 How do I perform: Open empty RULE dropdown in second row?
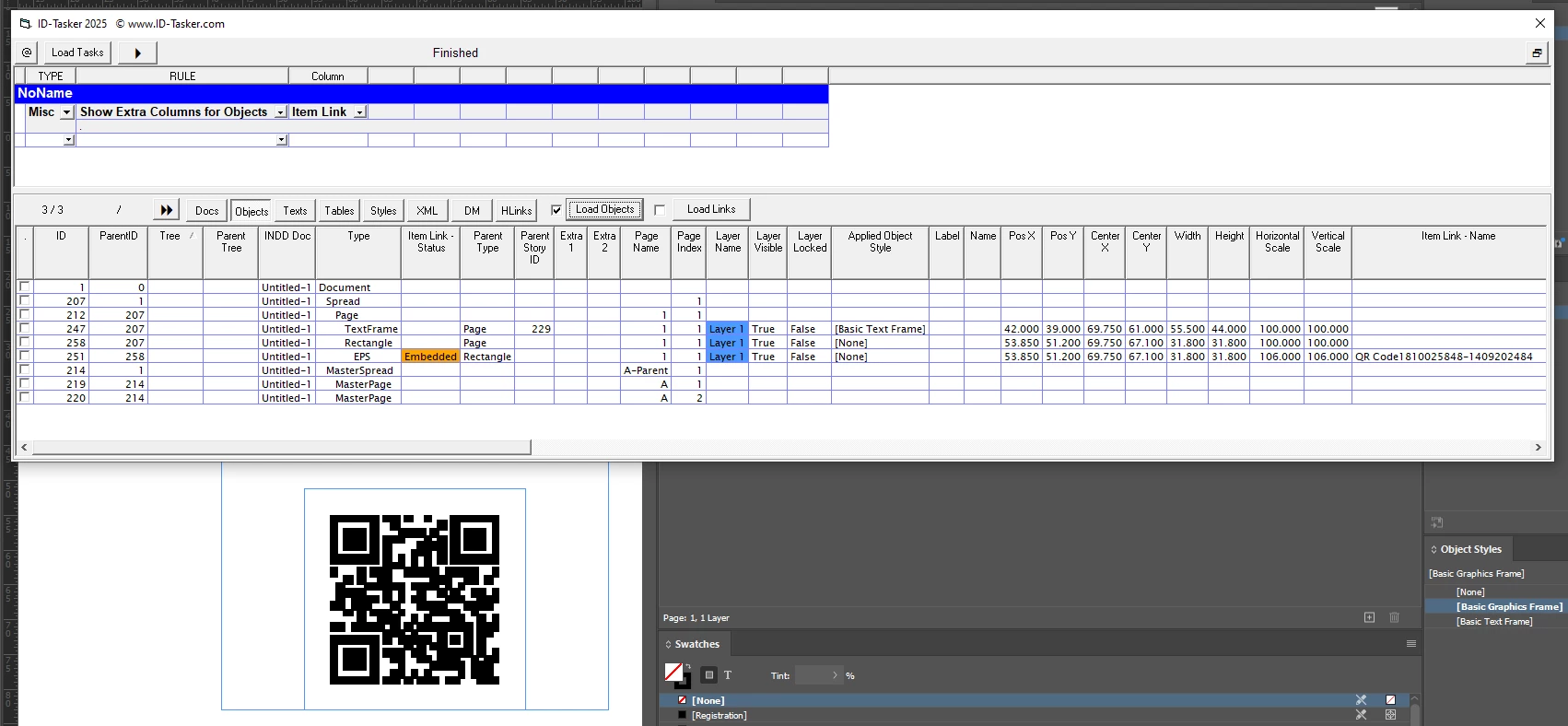click(282, 140)
